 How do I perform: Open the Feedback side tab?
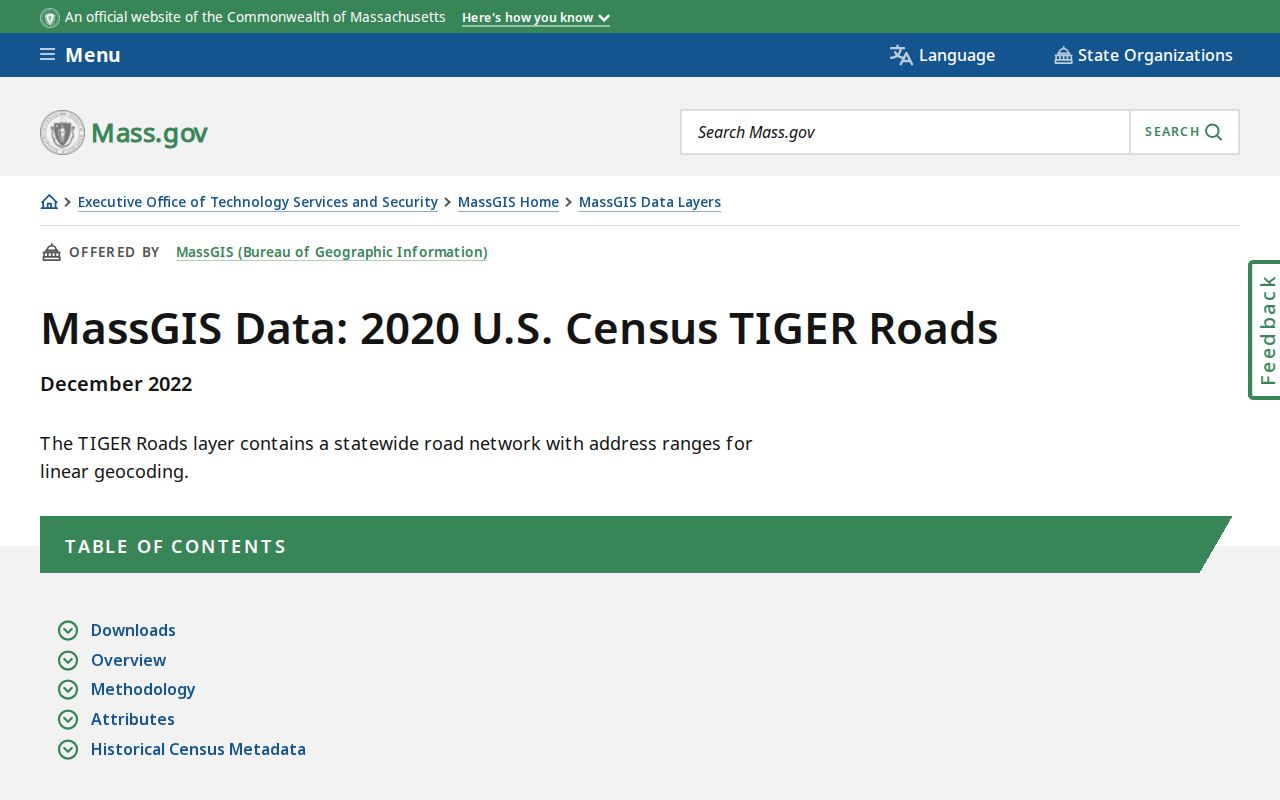click(1266, 330)
